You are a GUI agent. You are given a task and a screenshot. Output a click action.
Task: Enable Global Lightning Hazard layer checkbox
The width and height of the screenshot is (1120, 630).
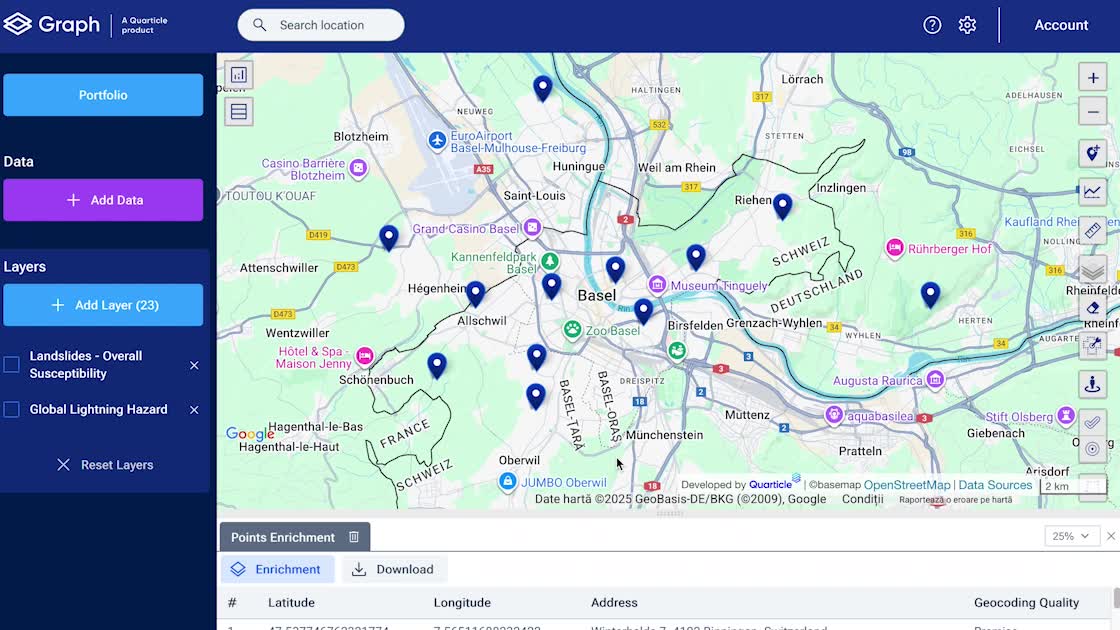pyautogui.click(x=11, y=409)
